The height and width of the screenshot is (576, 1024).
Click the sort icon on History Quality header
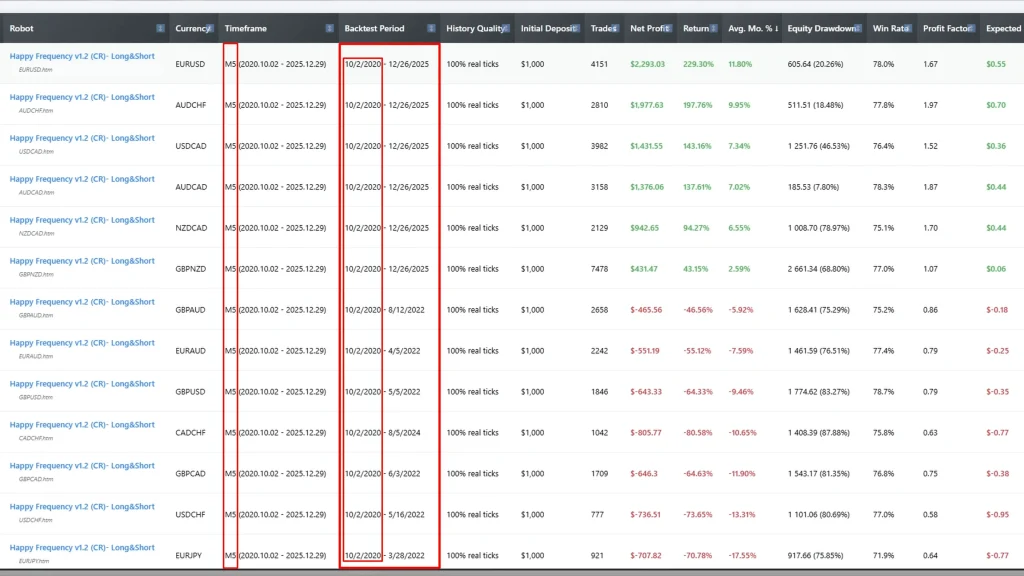(507, 28)
